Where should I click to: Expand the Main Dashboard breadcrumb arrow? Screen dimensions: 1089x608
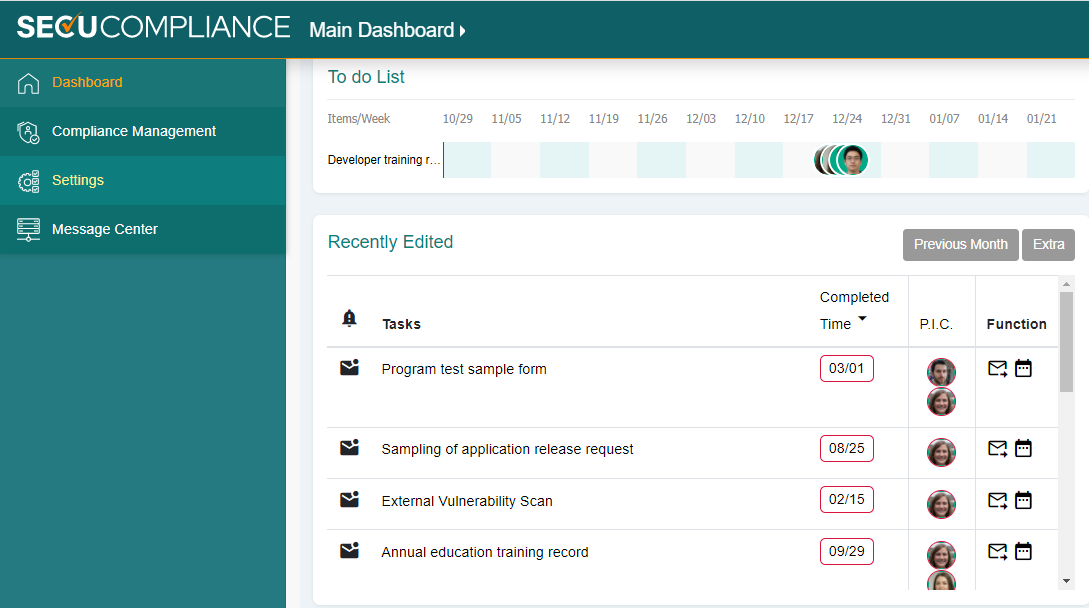click(463, 31)
